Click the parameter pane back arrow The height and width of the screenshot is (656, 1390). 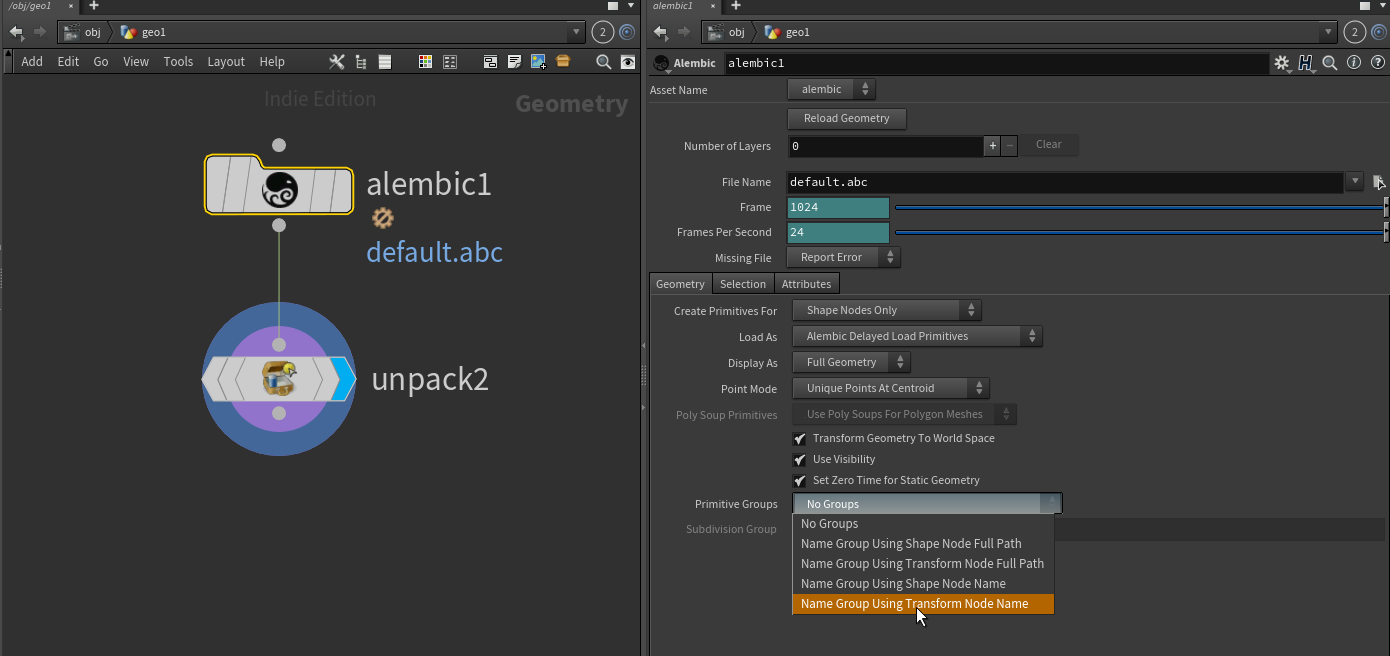[x=660, y=32]
